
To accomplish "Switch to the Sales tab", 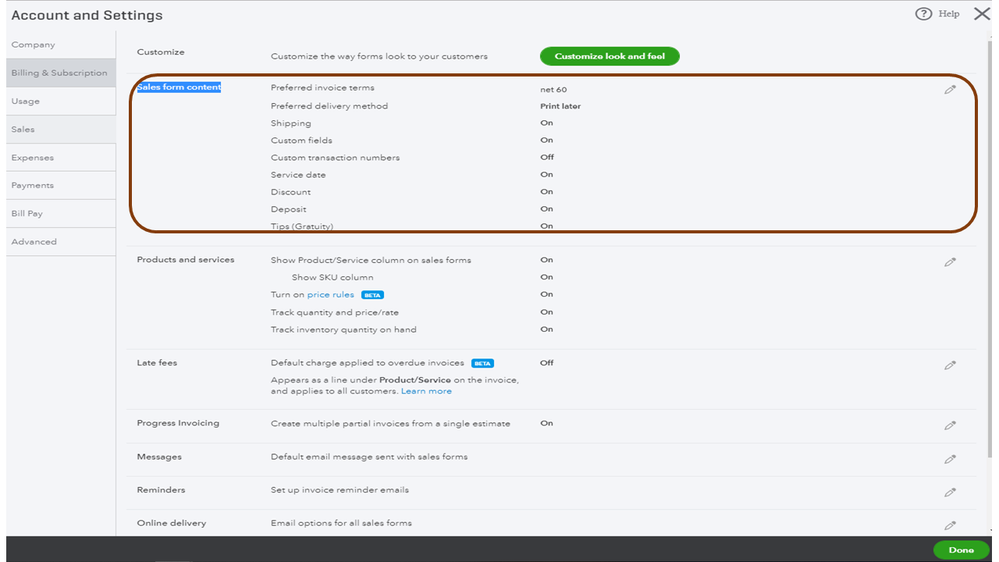I will click(x=61, y=129).
